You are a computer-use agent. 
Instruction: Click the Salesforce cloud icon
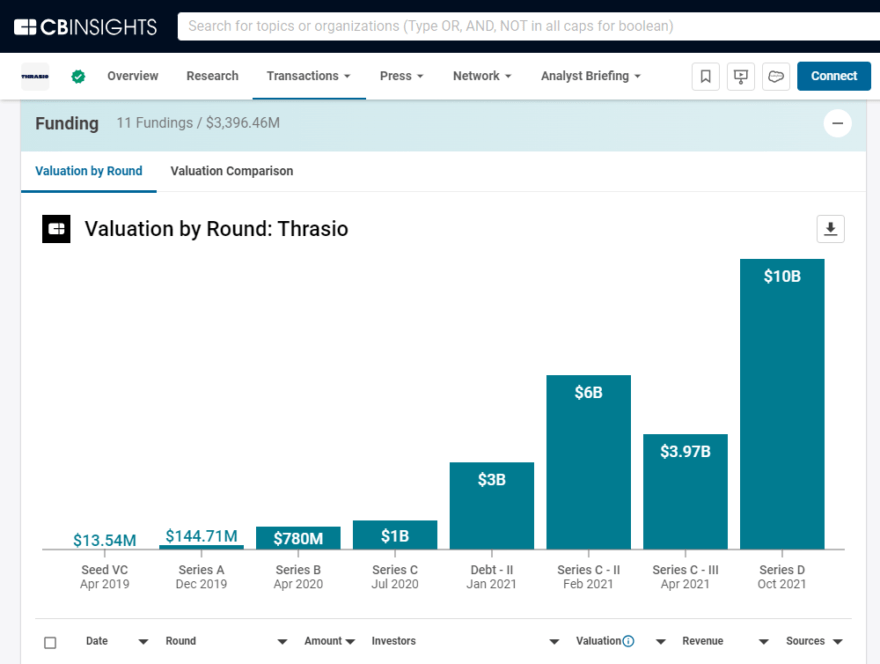pos(776,76)
